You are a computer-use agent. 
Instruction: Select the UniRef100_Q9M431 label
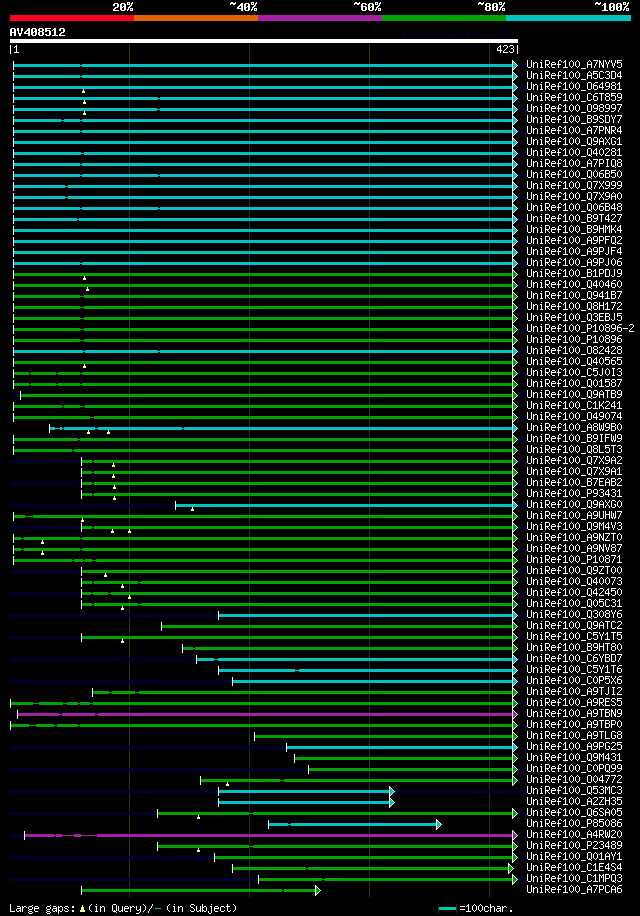[x=574, y=758]
